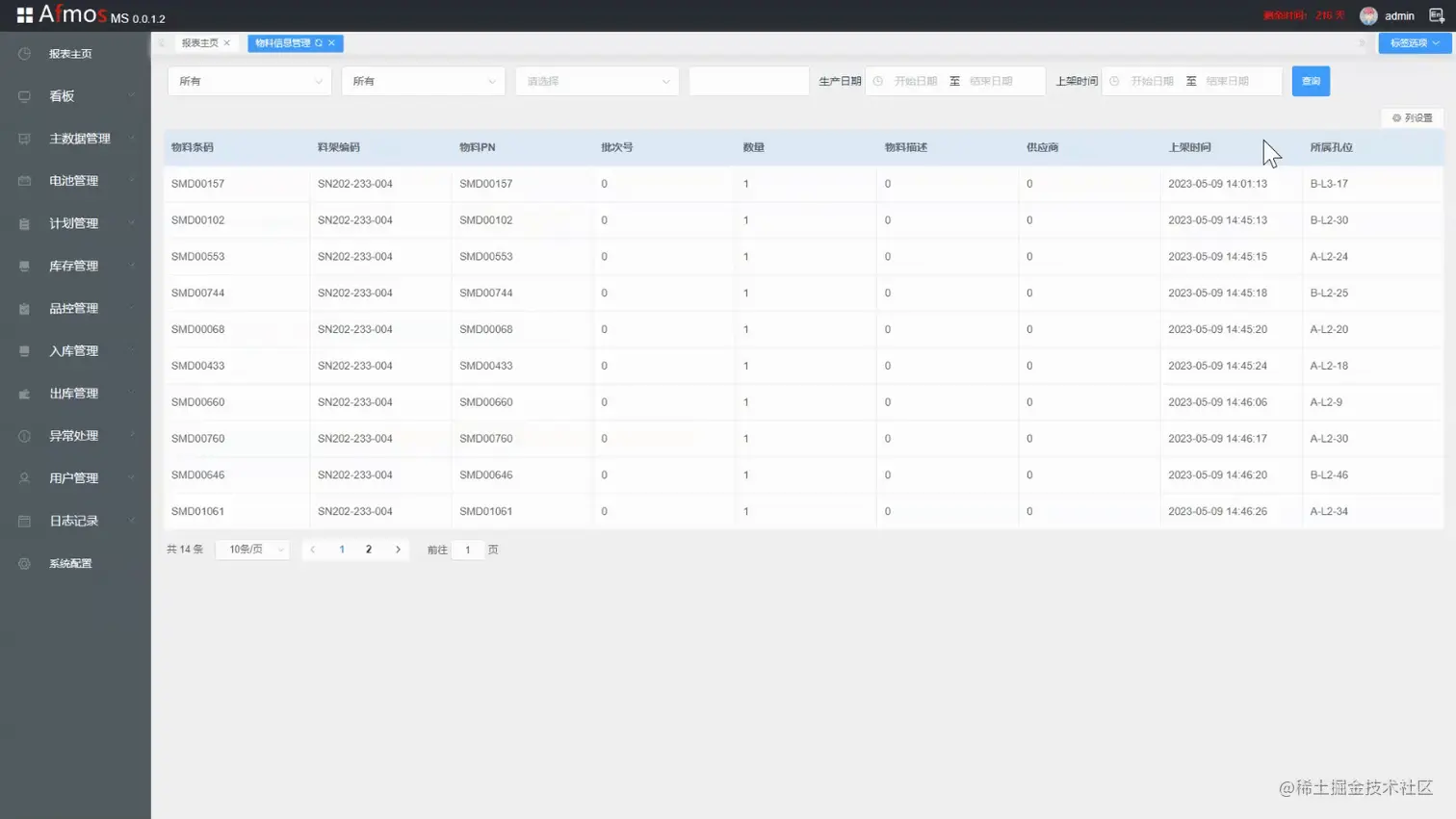The image size is (1456, 819).
Task: Switch language with the top-right En icon
Action: [x=1437, y=15]
